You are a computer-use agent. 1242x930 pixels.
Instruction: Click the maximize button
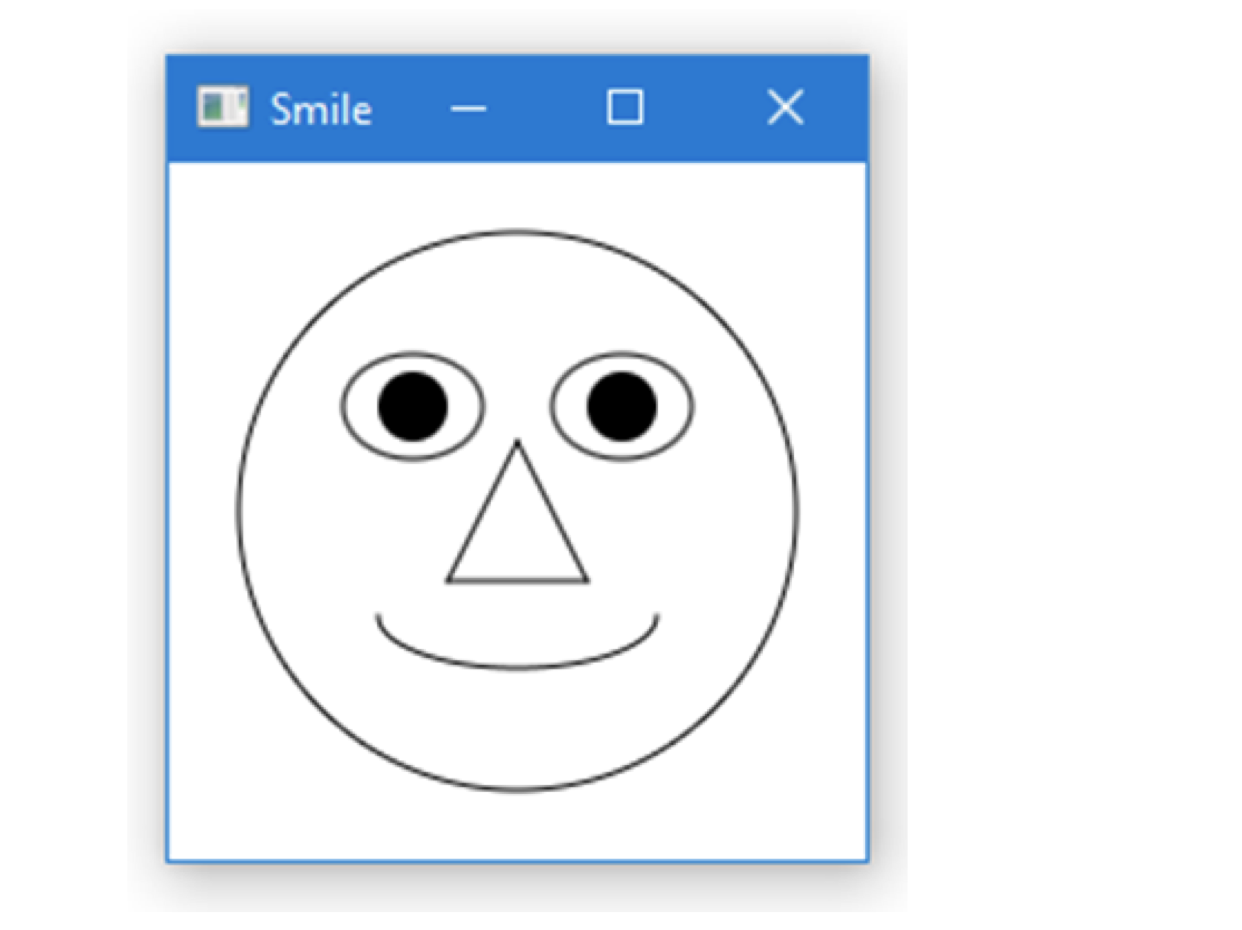(x=625, y=107)
